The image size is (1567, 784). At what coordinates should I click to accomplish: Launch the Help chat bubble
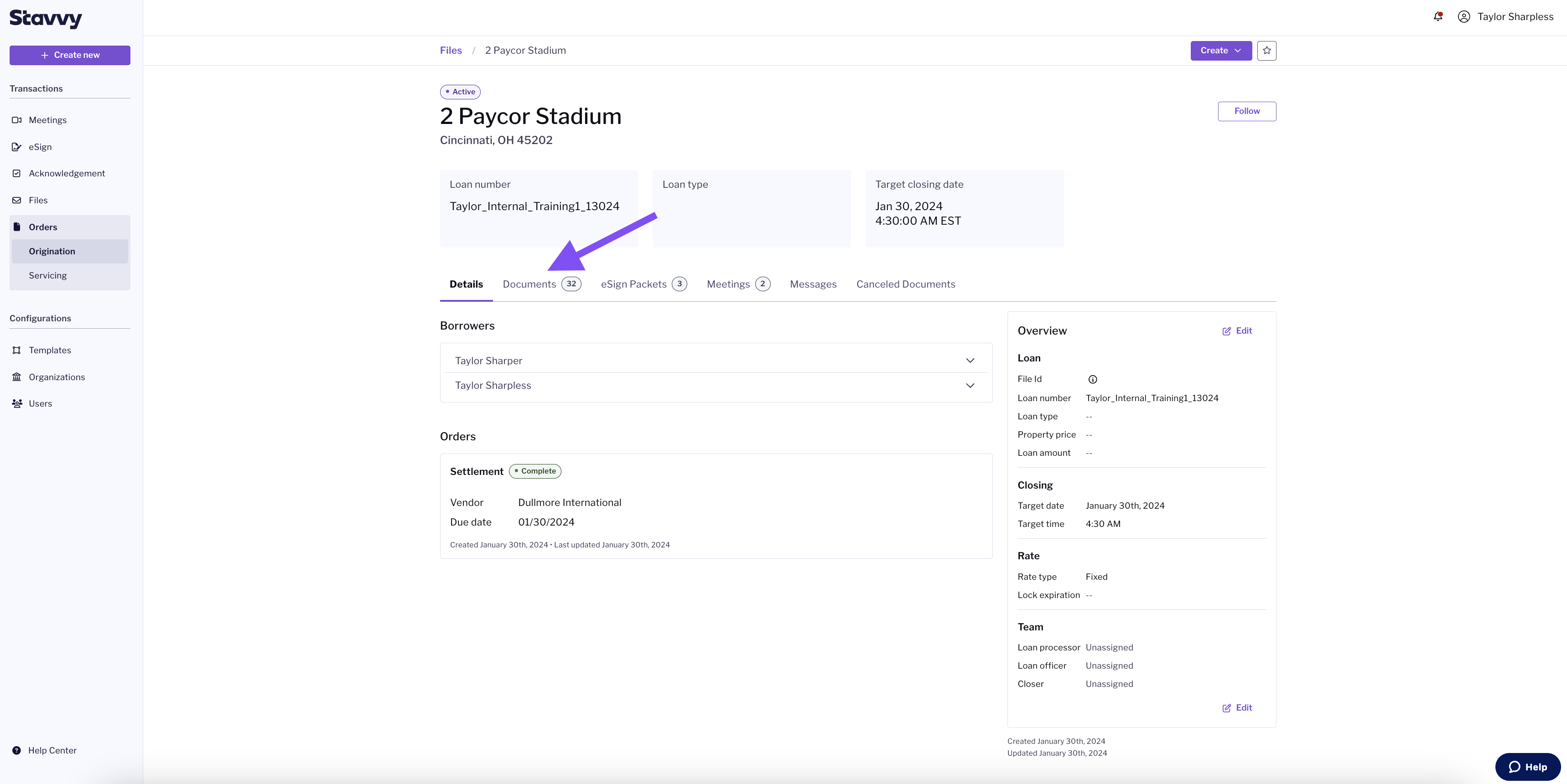coord(1527,766)
